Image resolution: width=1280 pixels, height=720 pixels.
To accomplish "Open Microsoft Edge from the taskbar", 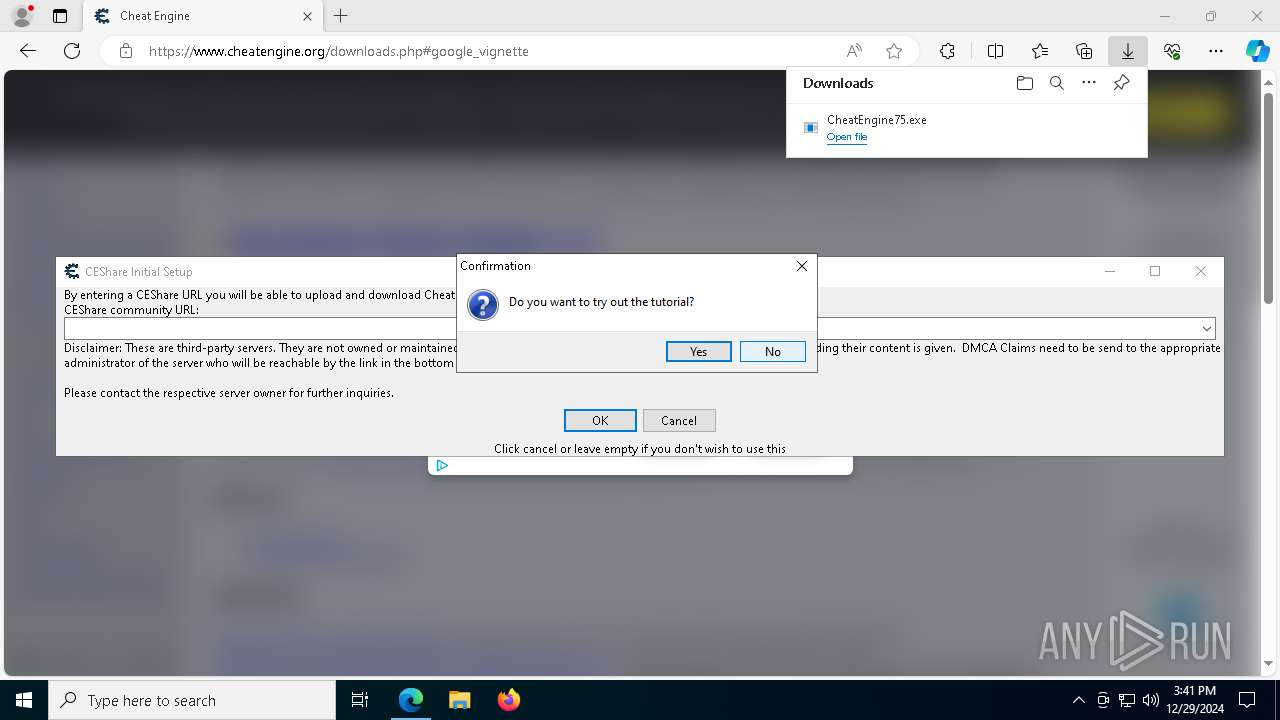I will (x=411, y=700).
